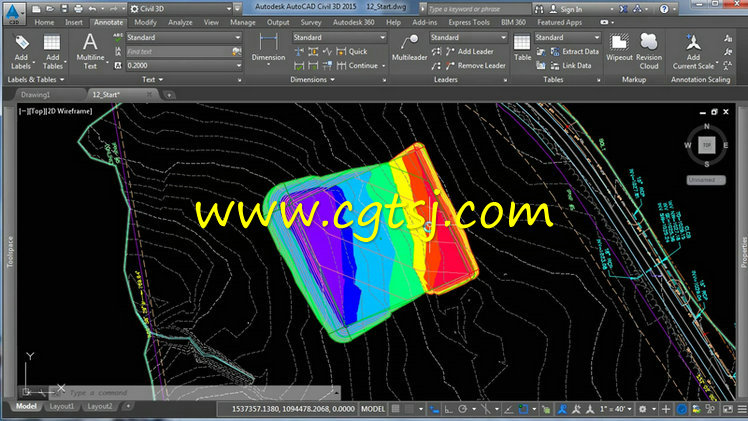Toggle ortho mode in status bar
This screenshot has height=421, width=748.
point(448,409)
